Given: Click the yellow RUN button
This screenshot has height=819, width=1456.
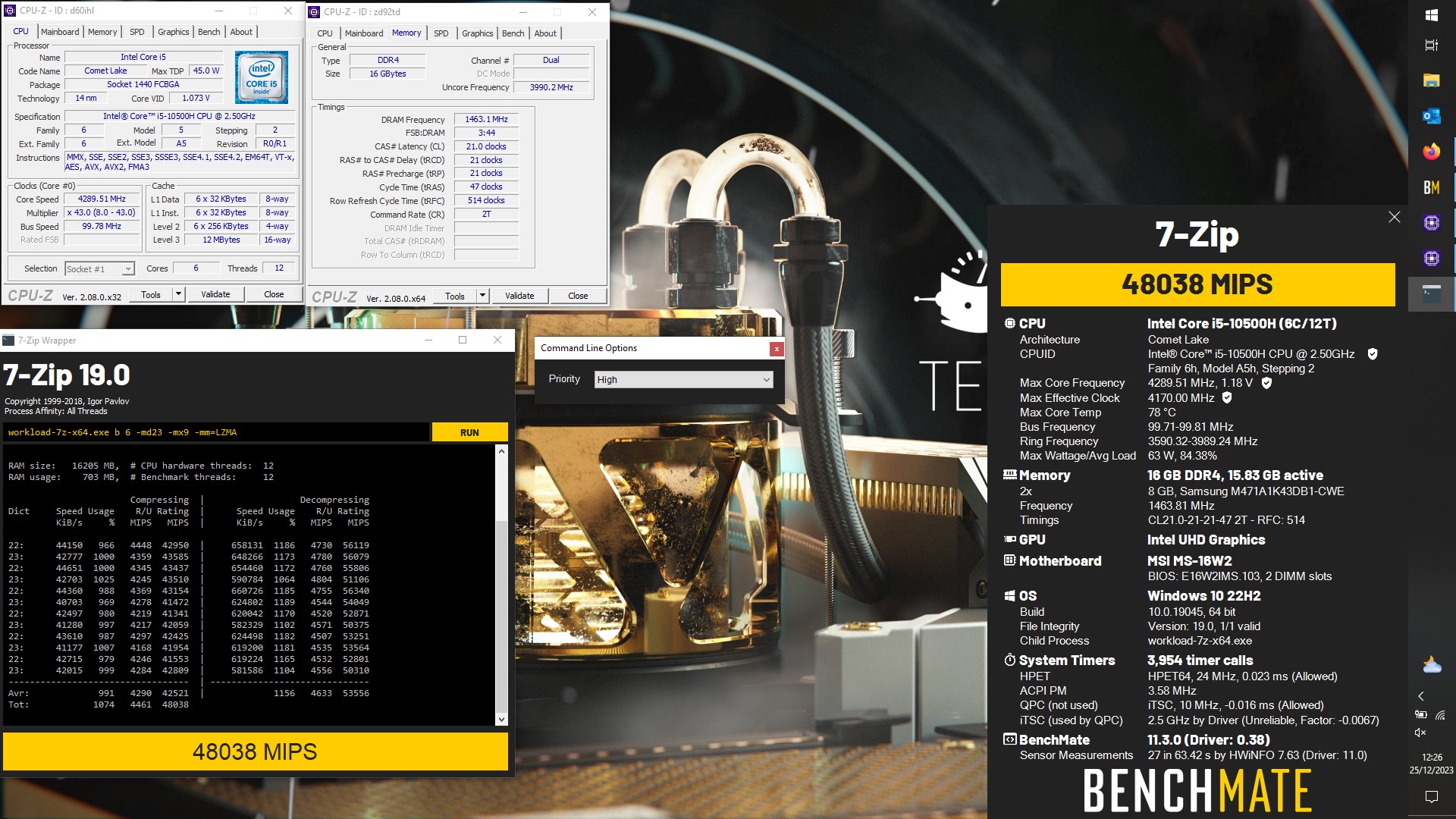Looking at the screenshot, I should (x=469, y=432).
